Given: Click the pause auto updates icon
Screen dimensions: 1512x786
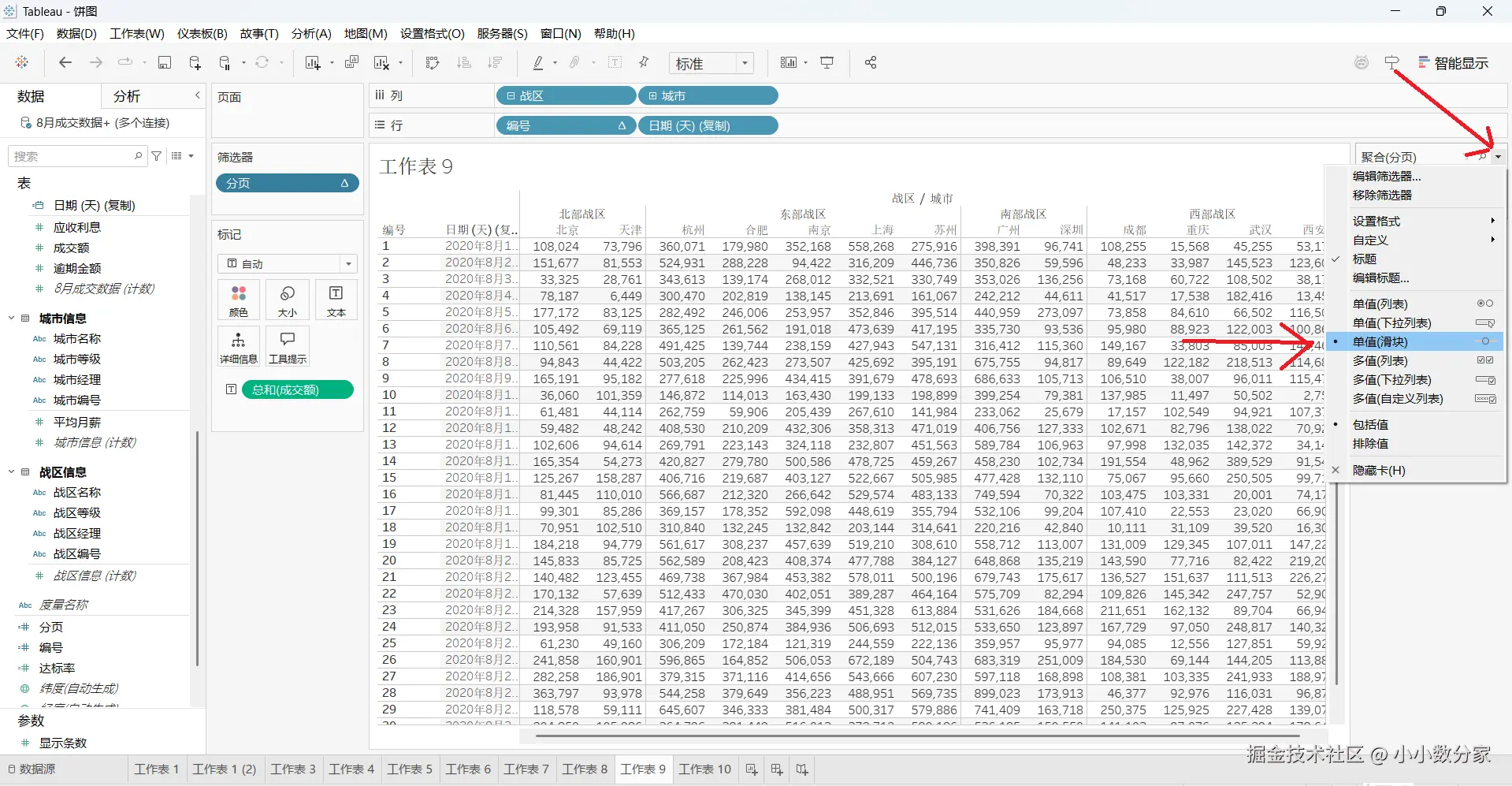Looking at the screenshot, I should (225, 62).
